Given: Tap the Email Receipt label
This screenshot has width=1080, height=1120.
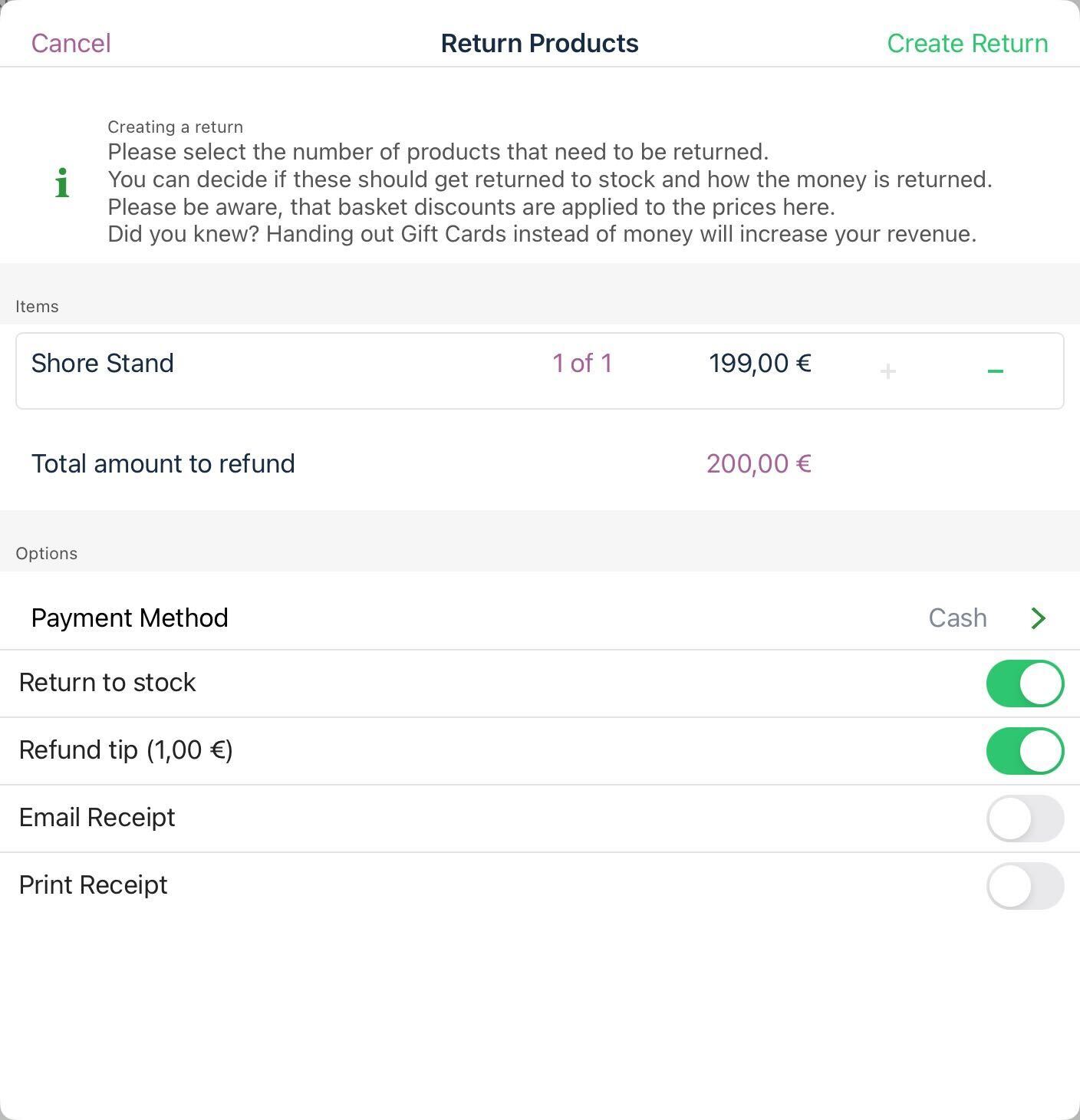Looking at the screenshot, I should click(97, 818).
